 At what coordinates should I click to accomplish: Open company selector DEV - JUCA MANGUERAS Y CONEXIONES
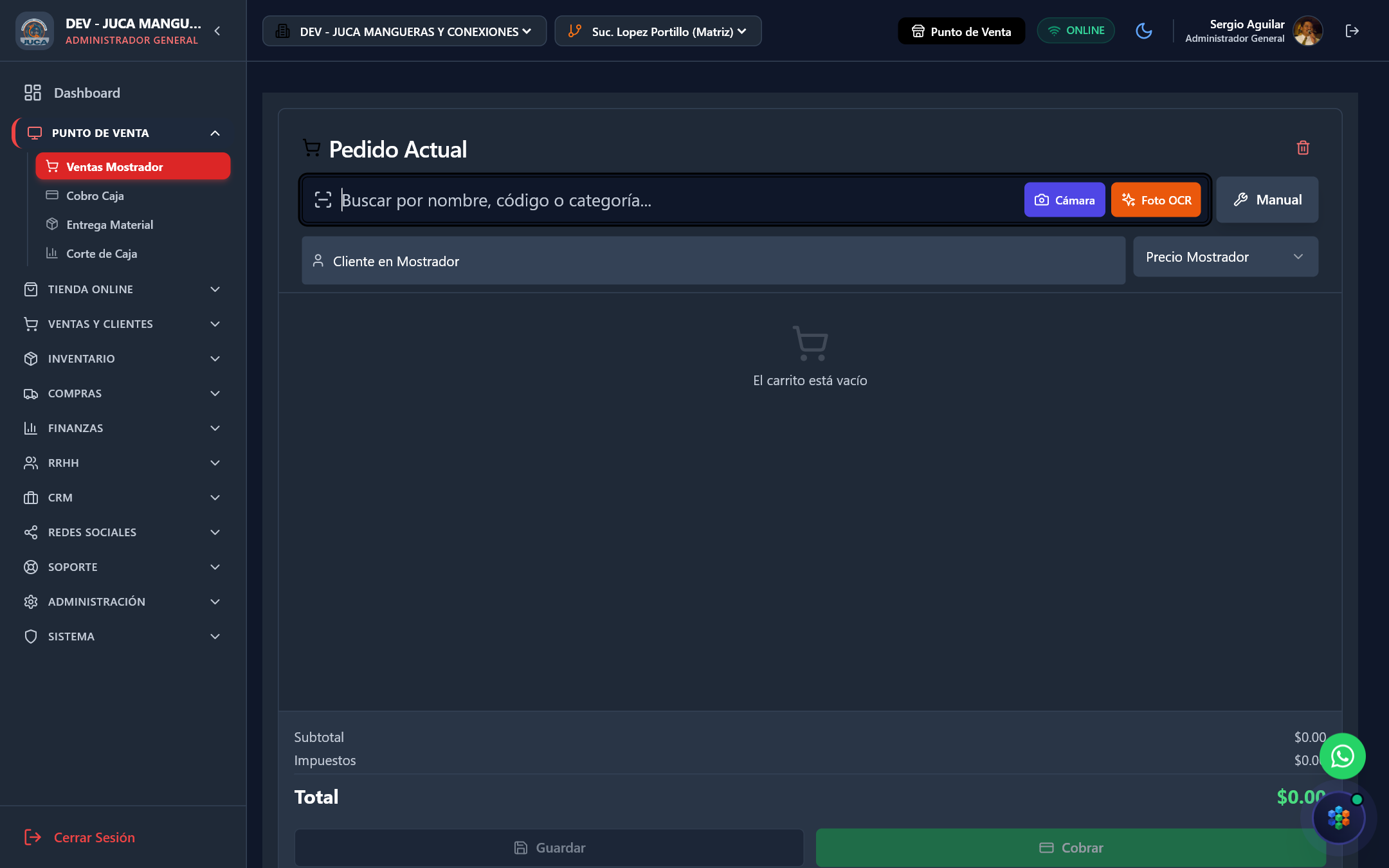coord(404,31)
